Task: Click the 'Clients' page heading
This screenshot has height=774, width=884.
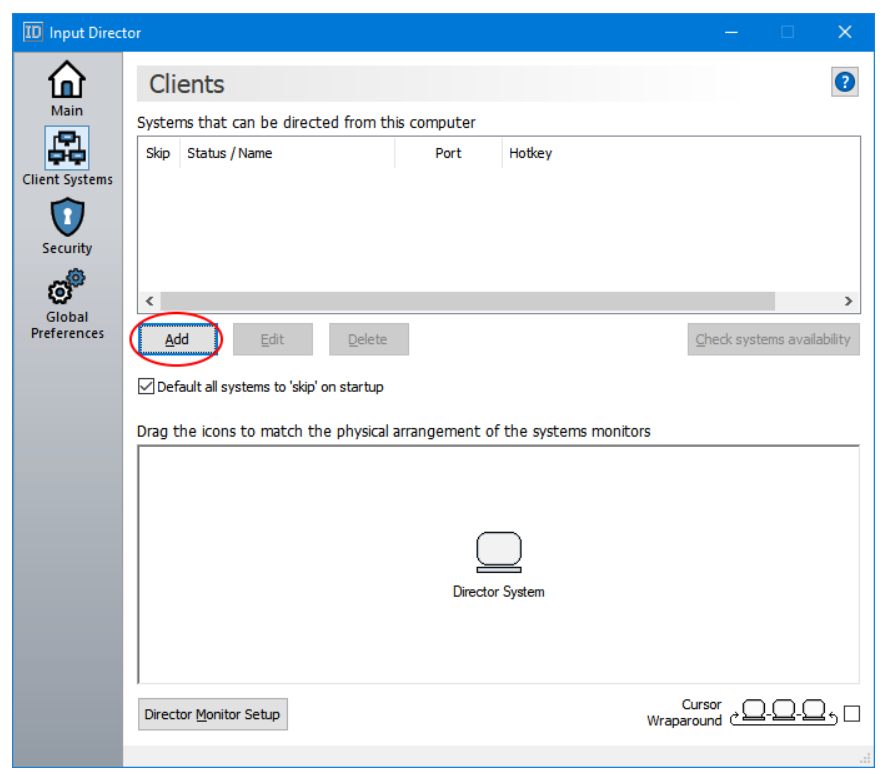Action: pyautogui.click(x=187, y=84)
